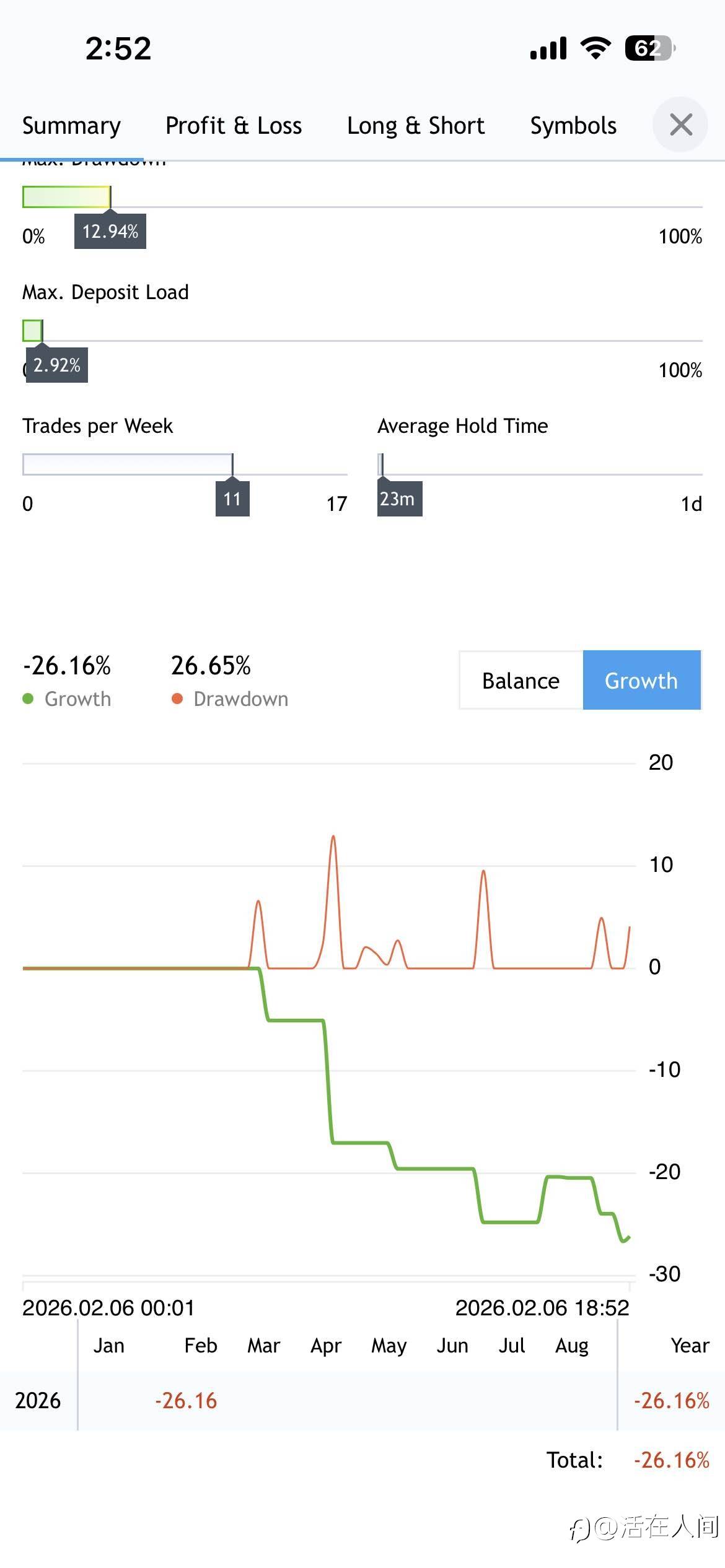Tap the 12.94% drawdown bar marker
Image resolution: width=725 pixels, height=1568 pixels.
[110, 232]
